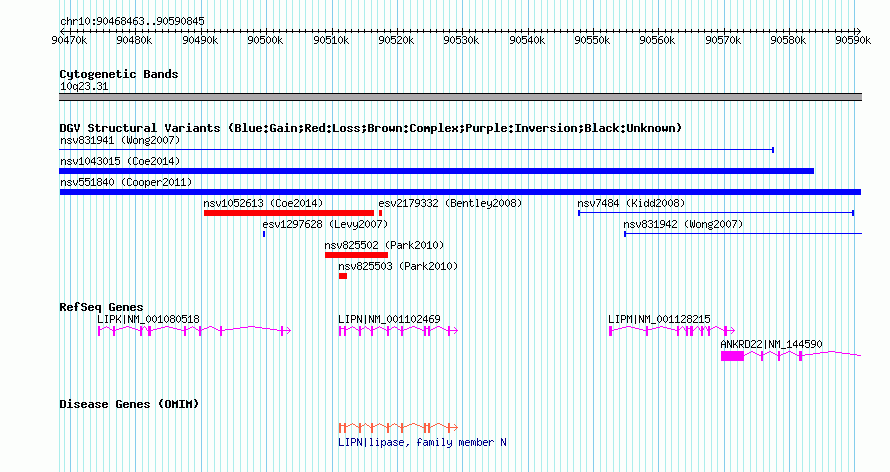Select the LIPM gene exon structure glyph
This screenshot has height=472, width=890.
[x=672, y=331]
